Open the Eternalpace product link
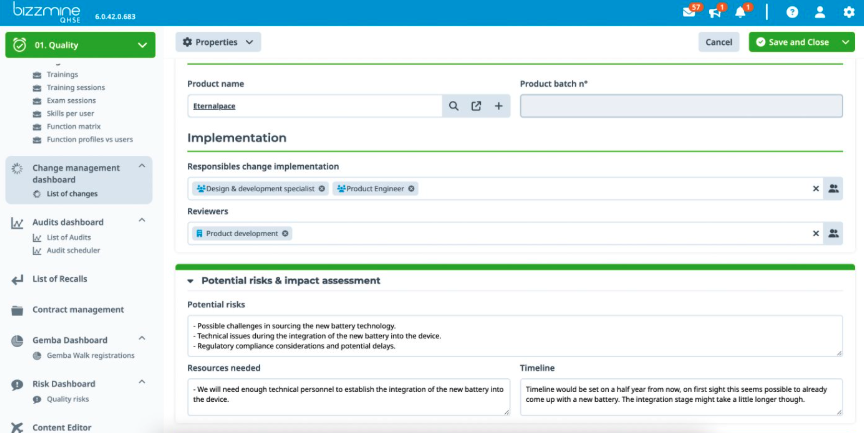This screenshot has width=864, height=433. pos(214,106)
